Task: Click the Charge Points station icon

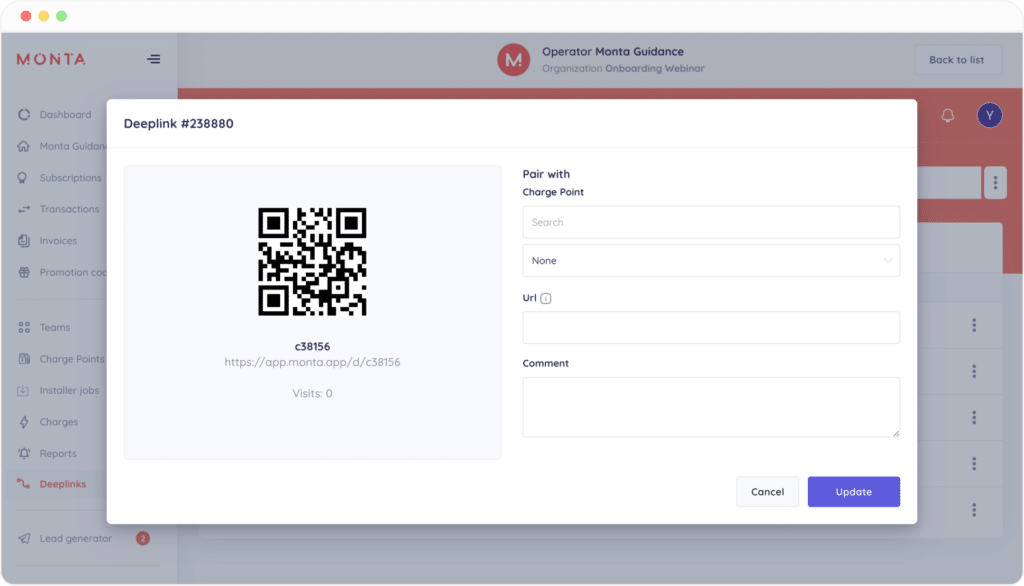Action: coord(24,359)
